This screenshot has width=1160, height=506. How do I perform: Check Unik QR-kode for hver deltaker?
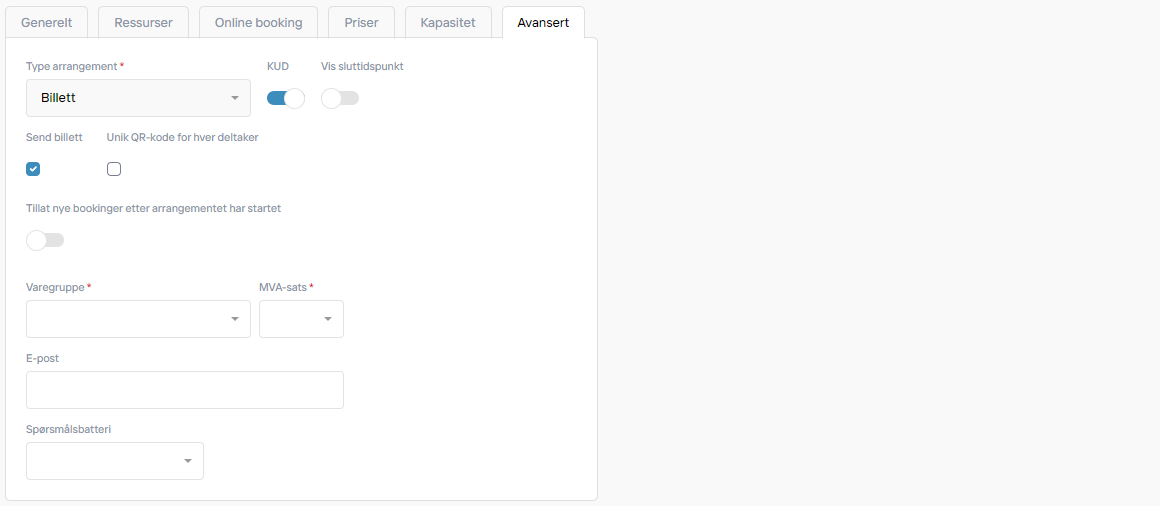(114, 169)
